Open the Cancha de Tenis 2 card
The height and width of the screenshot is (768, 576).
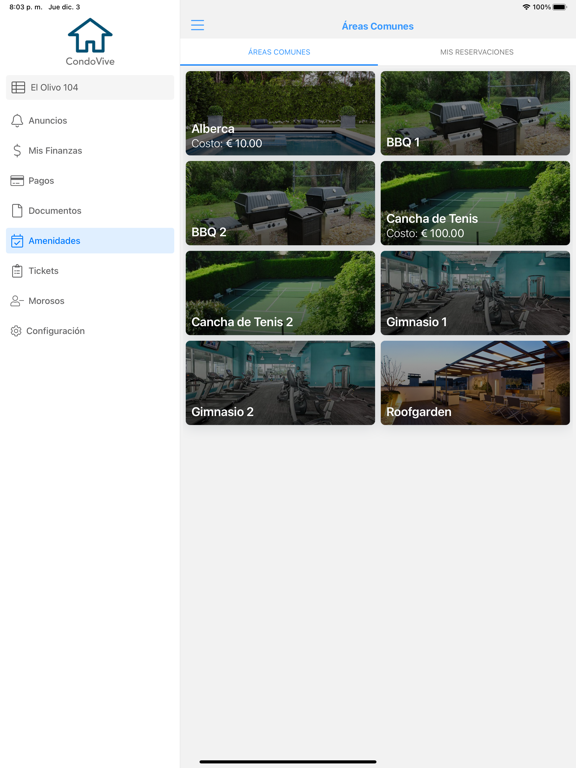point(280,293)
